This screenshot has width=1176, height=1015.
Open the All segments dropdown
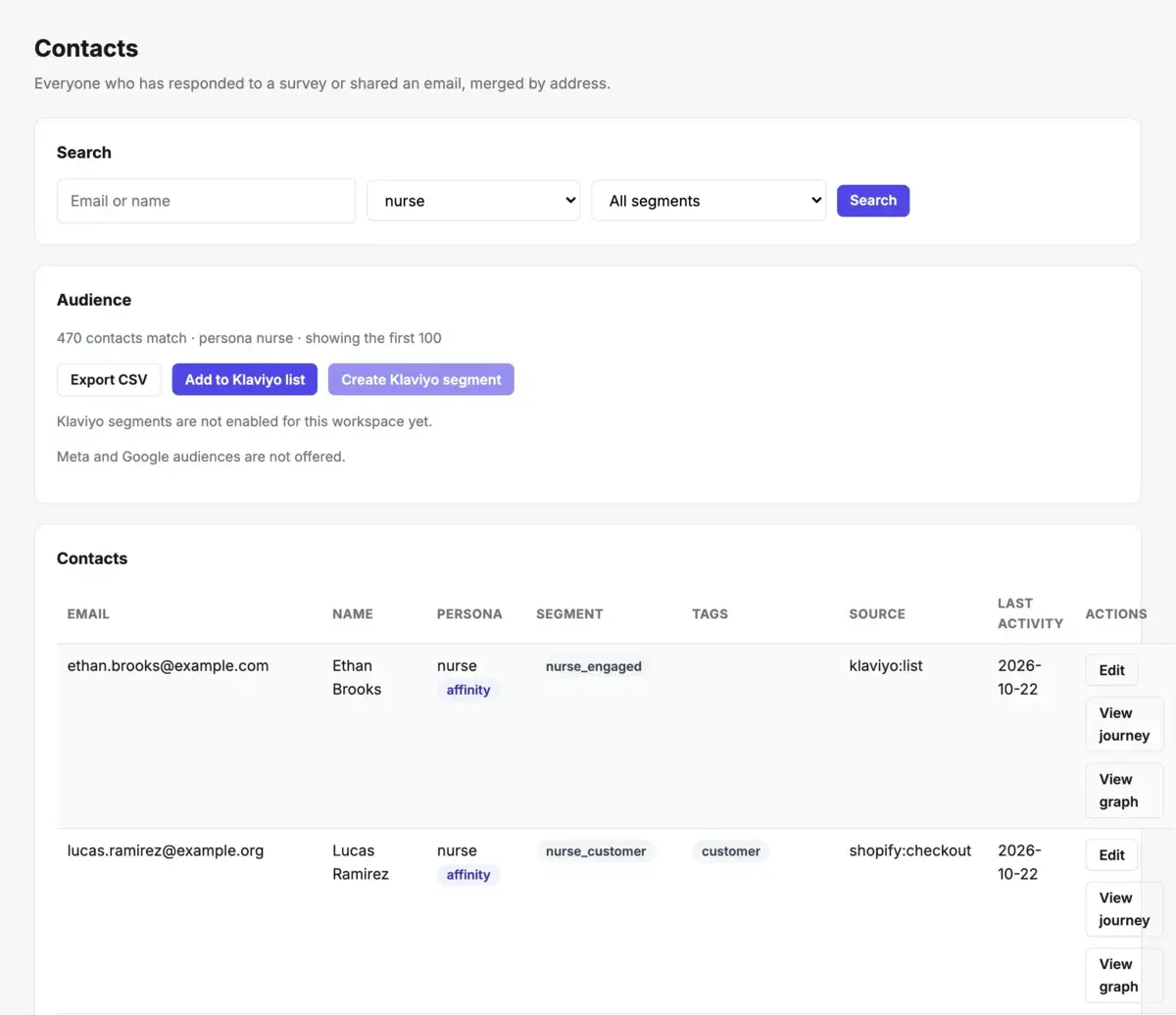click(709, 201)
